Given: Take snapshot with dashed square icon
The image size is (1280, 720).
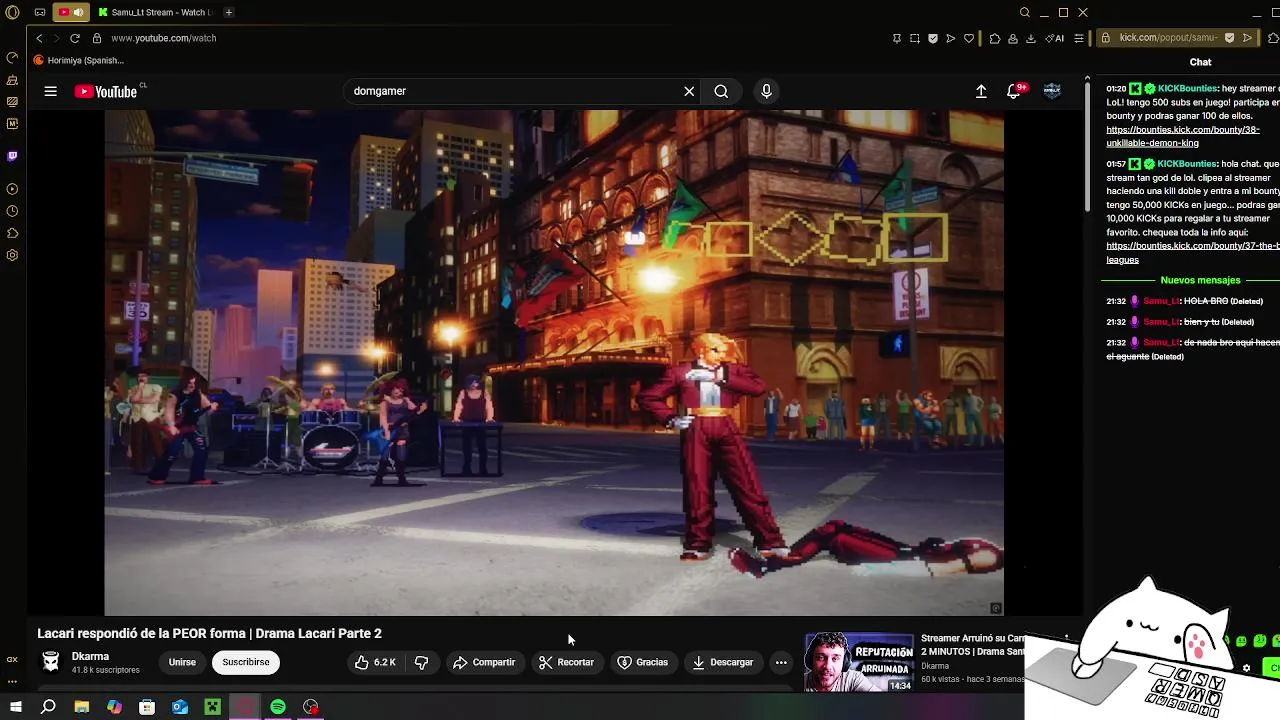Looking at the screenshot, I should 915,38.
